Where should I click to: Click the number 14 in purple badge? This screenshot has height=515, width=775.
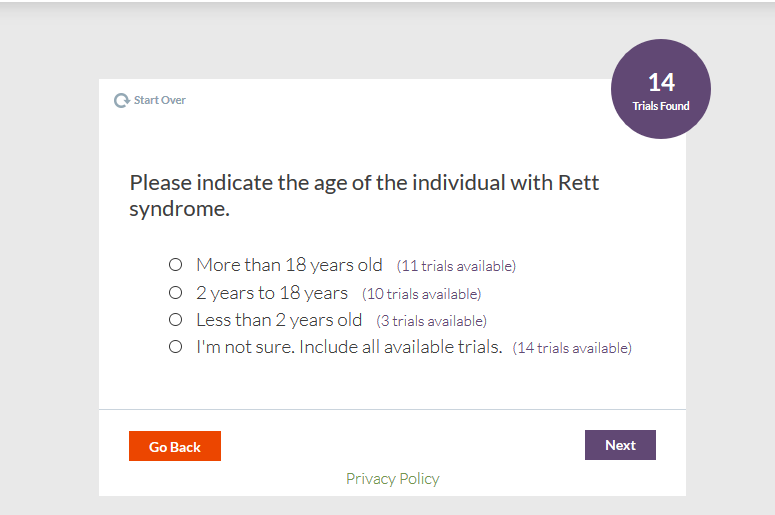click(x=661, y=82)
